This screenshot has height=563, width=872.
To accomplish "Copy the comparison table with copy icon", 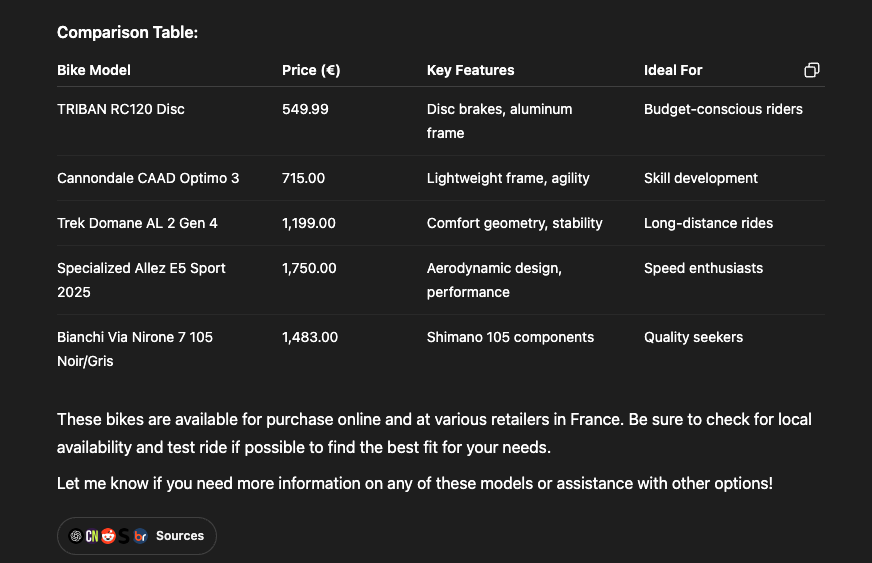I will [x=811, y=70].
